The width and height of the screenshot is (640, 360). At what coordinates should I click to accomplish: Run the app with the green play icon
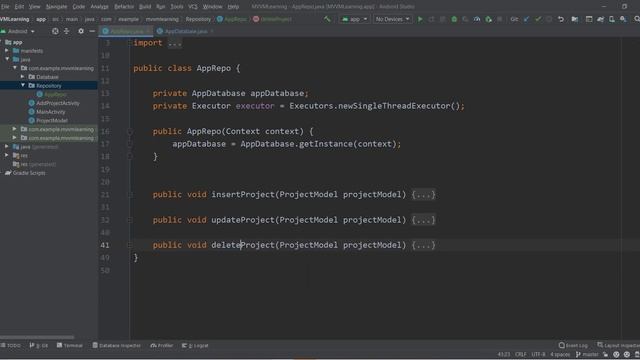pos(420,19)
